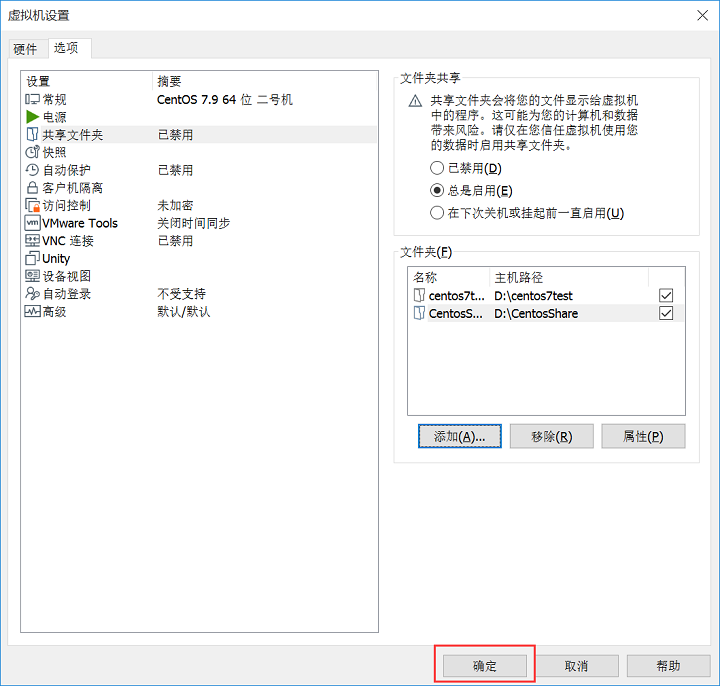
Task: Click the folder icon beside centos7t...
Action: [419, 295]
